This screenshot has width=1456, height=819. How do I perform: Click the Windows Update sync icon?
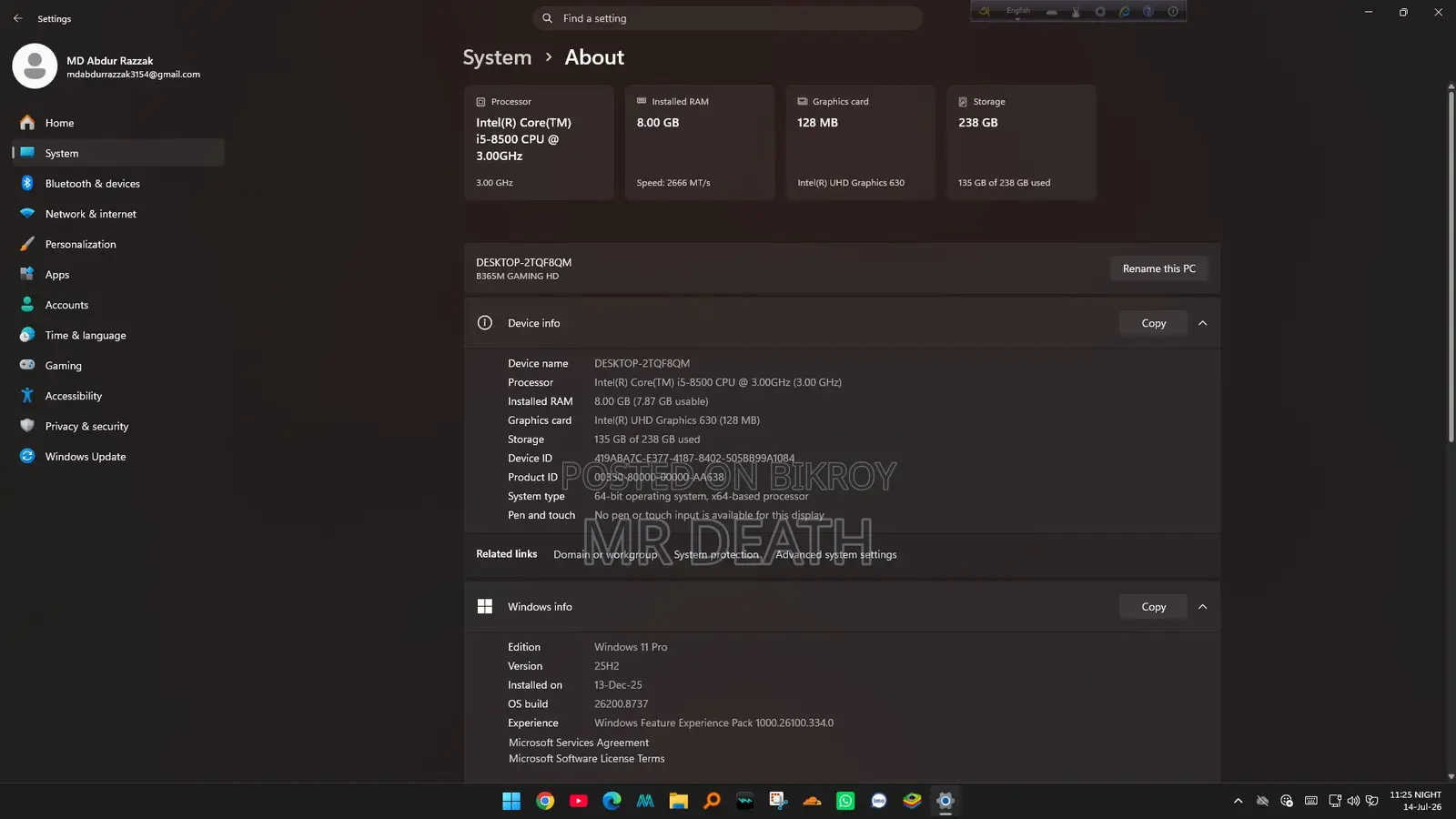[27, 456]
